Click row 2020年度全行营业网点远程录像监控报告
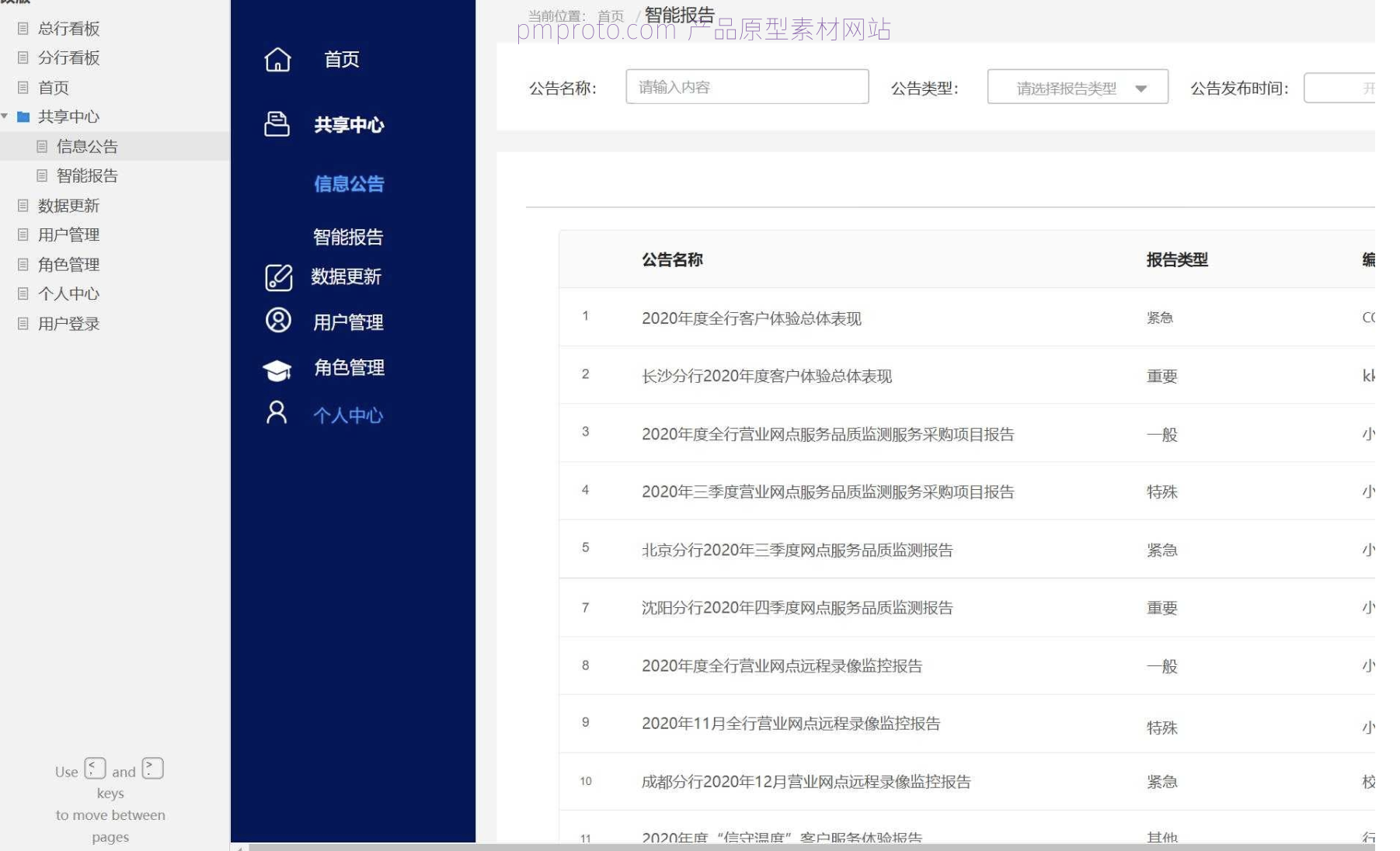Image resolution: width=1400 pixels, height=851 pixels. click(x=966, y=665)
